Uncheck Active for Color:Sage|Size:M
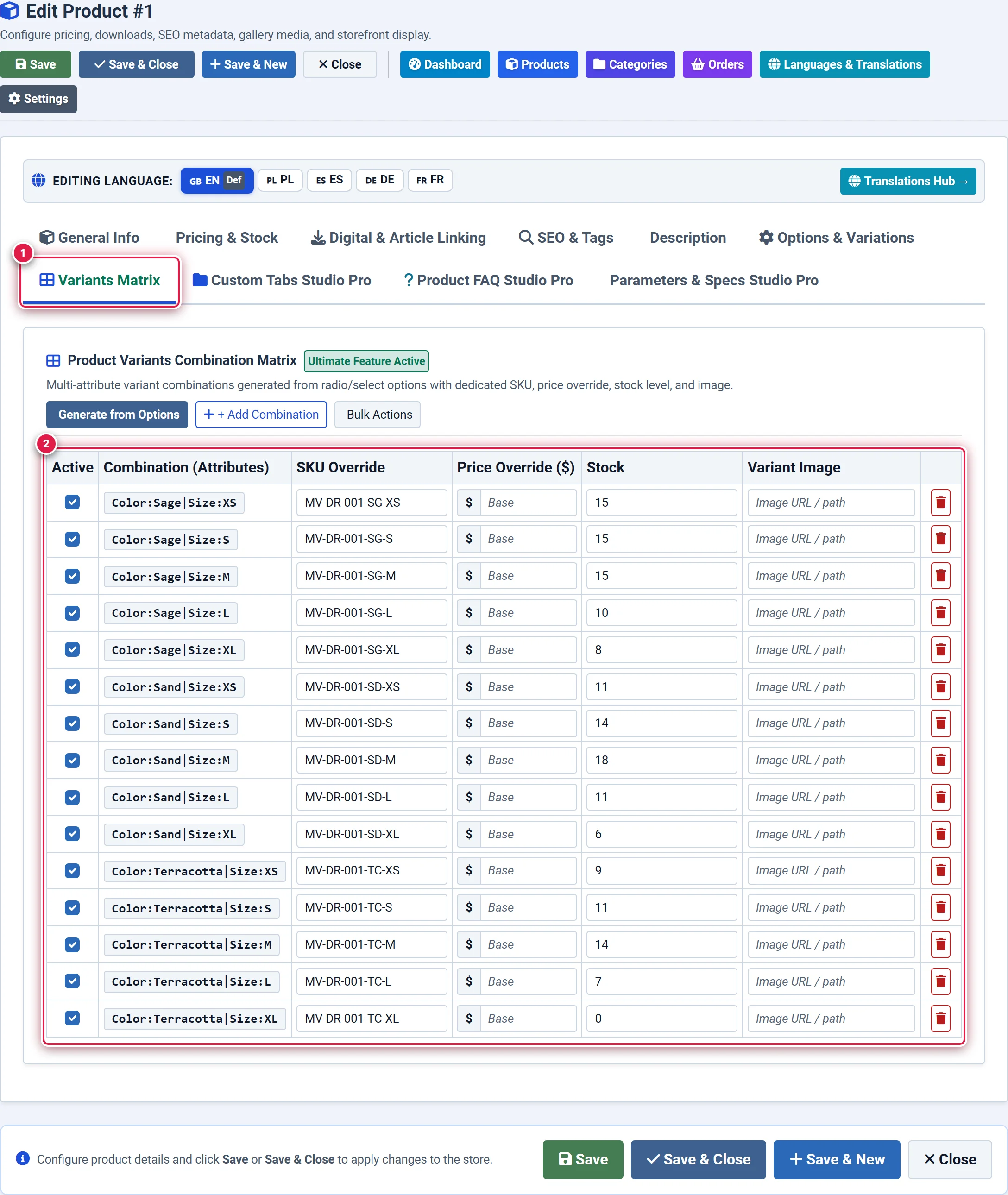This screenshot has height=1195, width=1008. [72, 576]
